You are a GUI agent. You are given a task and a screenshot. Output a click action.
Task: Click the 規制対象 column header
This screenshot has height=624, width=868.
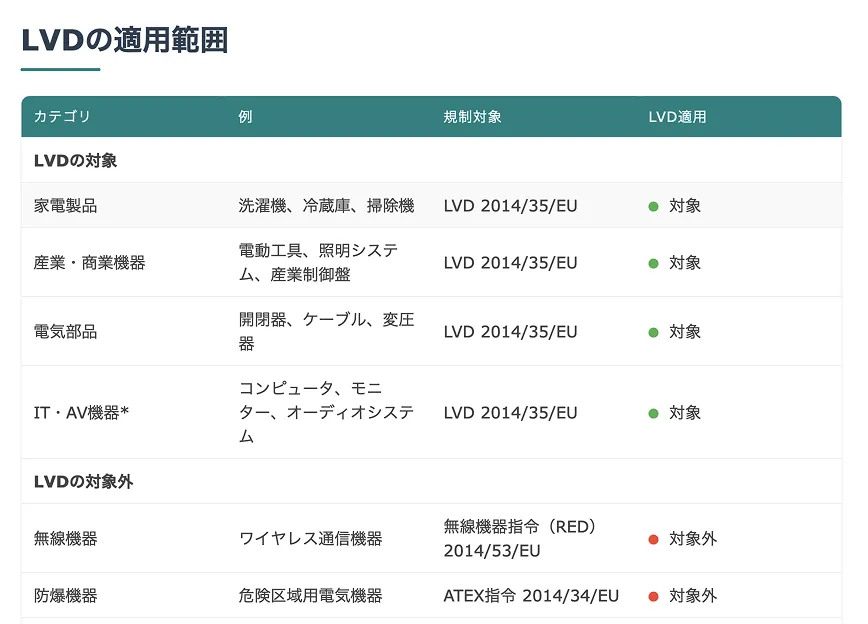point(472,117)
